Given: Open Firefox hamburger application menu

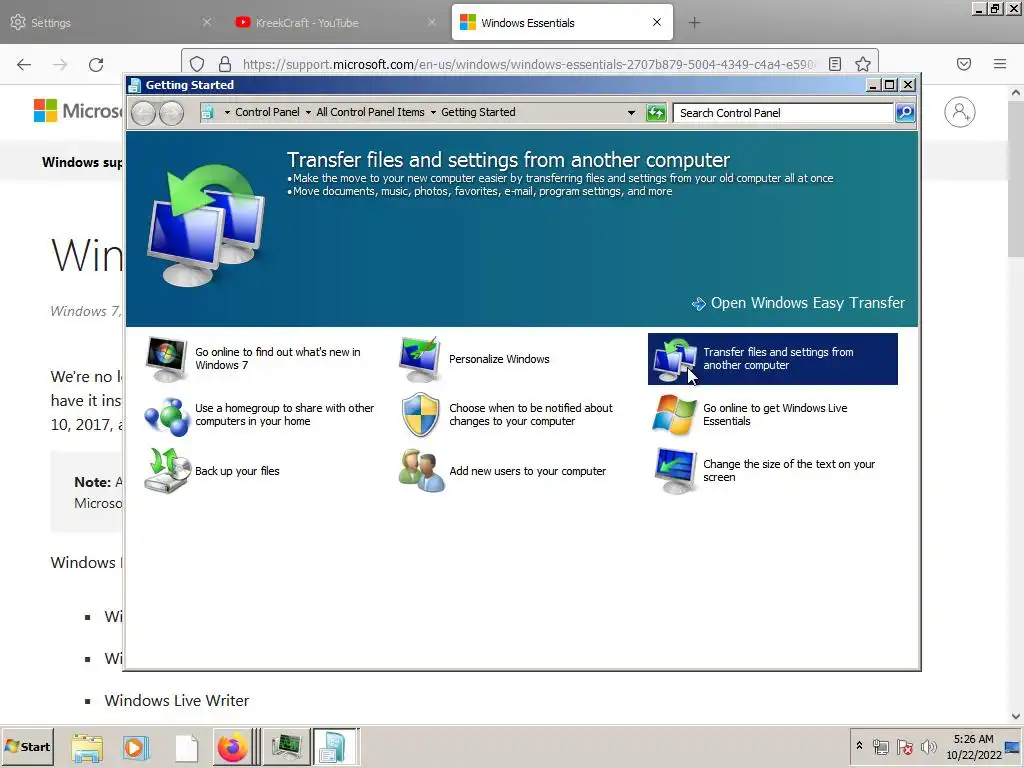Looking at the screenshot, I should click(x=1000, y=64).
